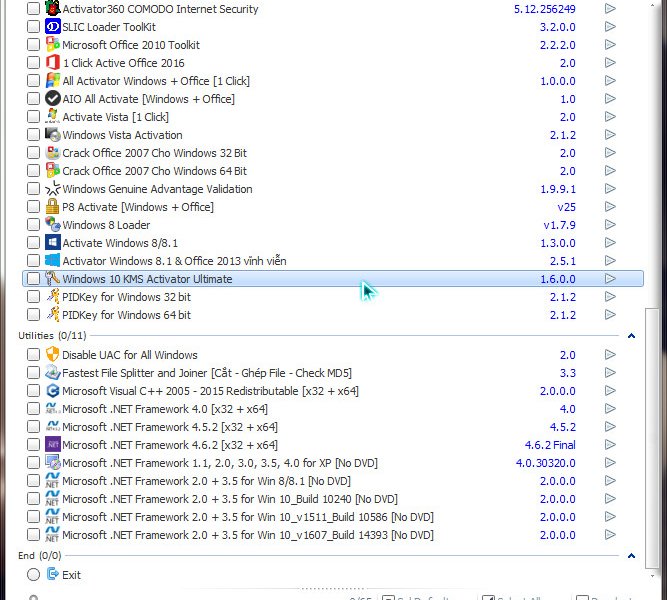The image size is (667, 600).
Task: Click the .NET Framework 4.6.2 purple icon
Action: pos(53,445)
